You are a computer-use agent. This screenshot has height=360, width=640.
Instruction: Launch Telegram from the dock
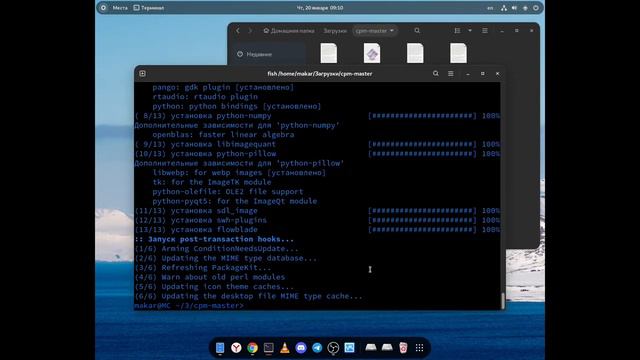317,348
